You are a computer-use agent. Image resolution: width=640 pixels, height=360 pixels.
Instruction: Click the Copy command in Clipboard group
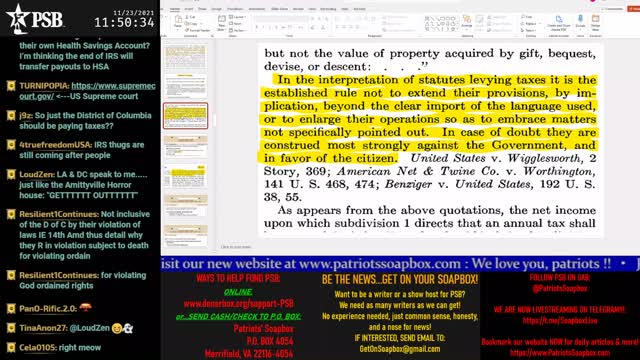[x=192, y=24]
